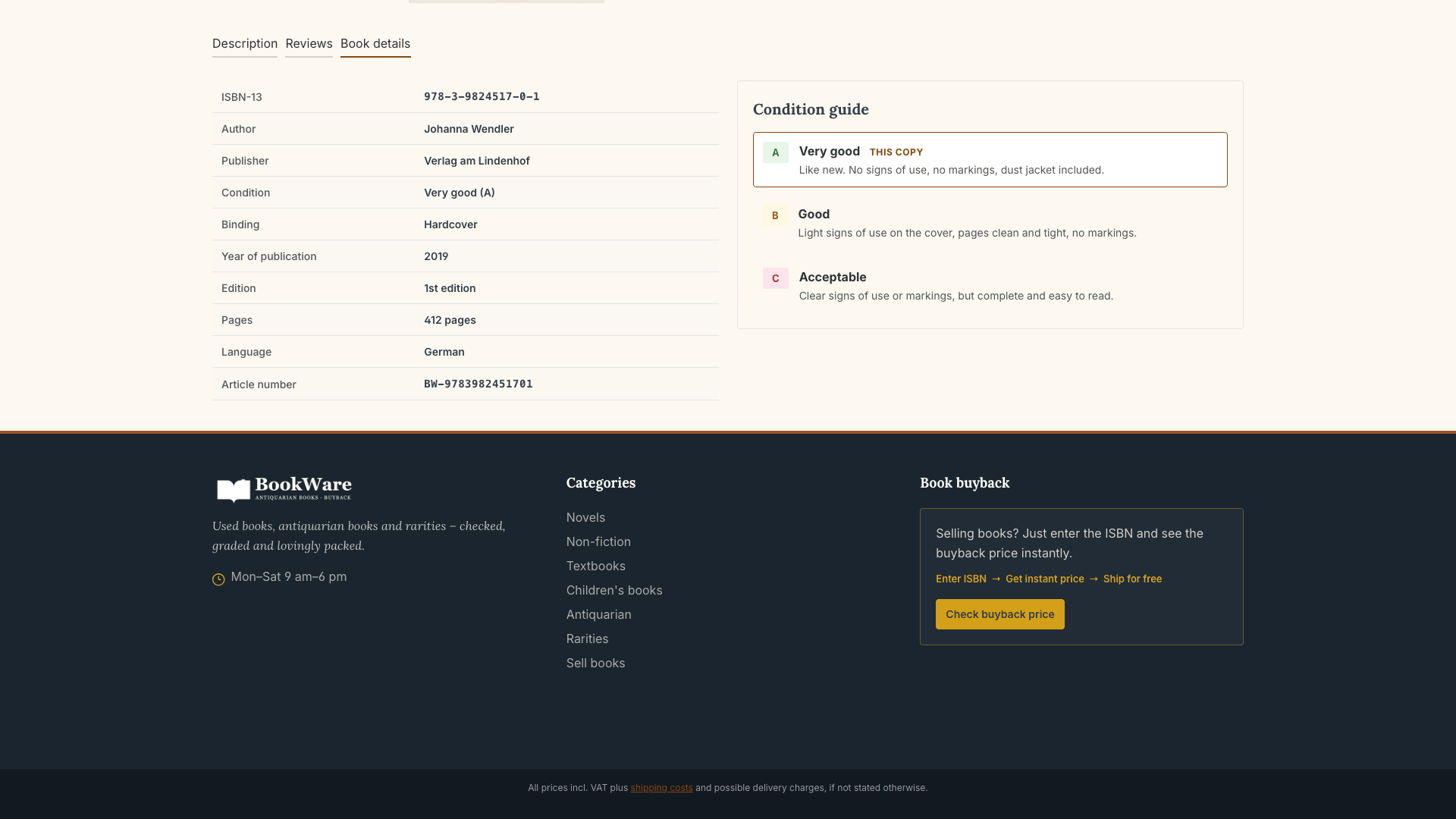Click the Hardcover binding value
Image resolution: width=1456 pixels, height=819 pixels.
(450, 224)
